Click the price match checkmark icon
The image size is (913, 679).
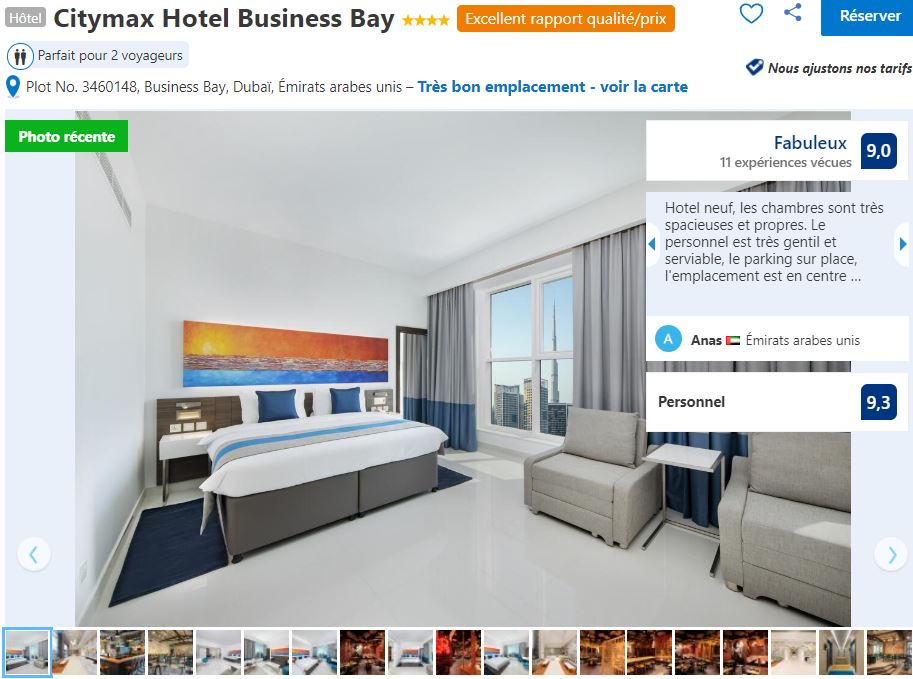coord(754,68)
